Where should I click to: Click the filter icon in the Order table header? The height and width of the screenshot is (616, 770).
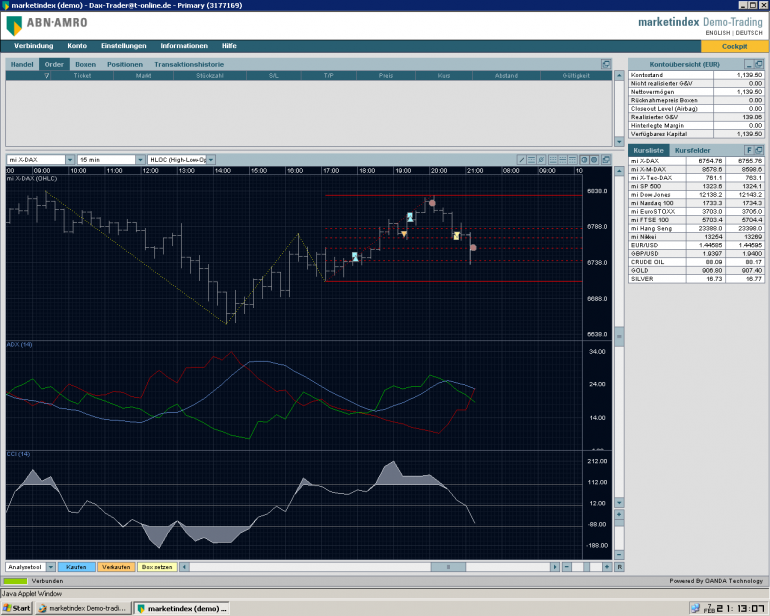[x=46, y=75]
